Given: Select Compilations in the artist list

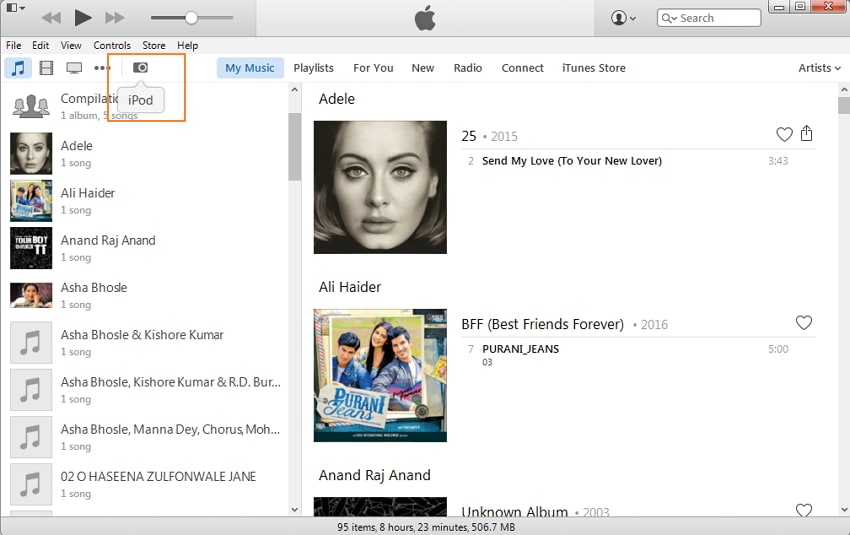Looking at the screenshot, I should point(145,106).
